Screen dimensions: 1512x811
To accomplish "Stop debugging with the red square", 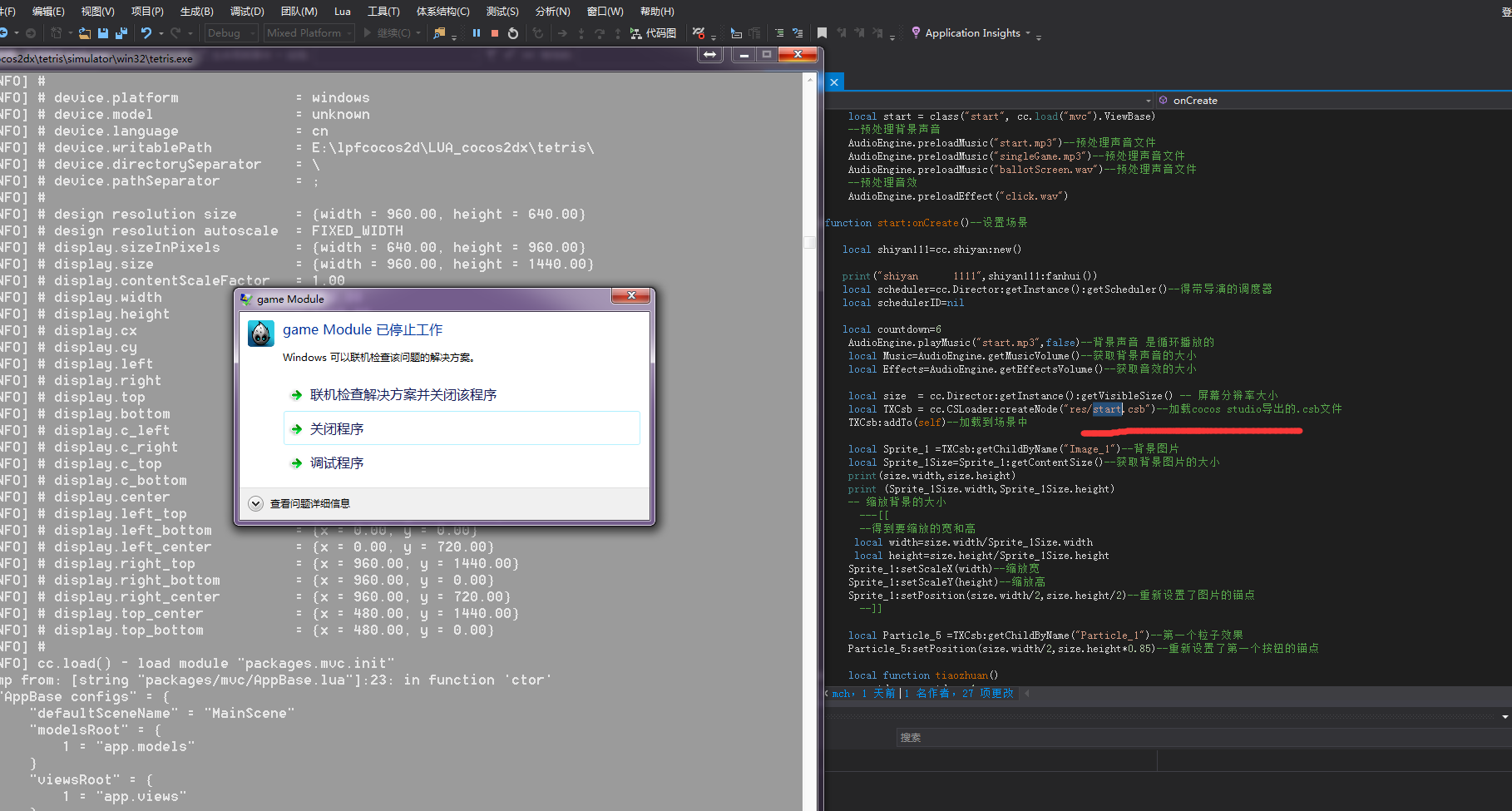I will (495, 33).
